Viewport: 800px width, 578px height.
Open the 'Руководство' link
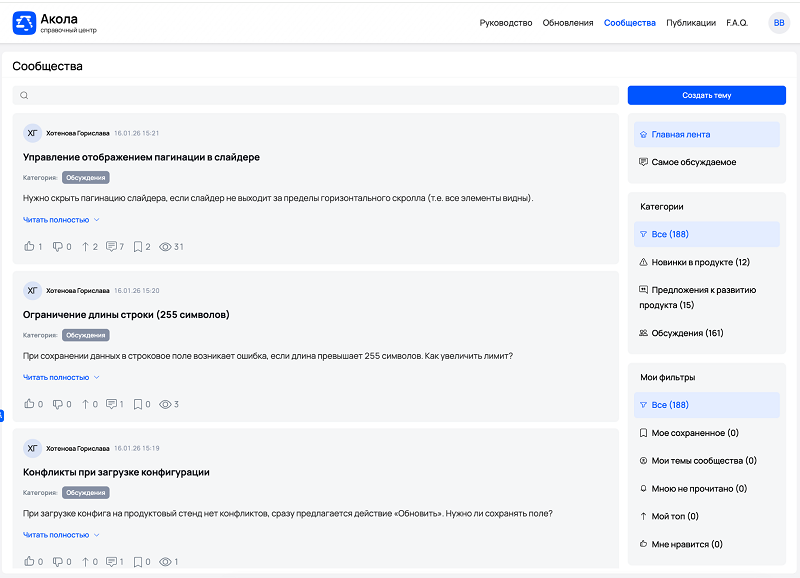pos(506,21)
